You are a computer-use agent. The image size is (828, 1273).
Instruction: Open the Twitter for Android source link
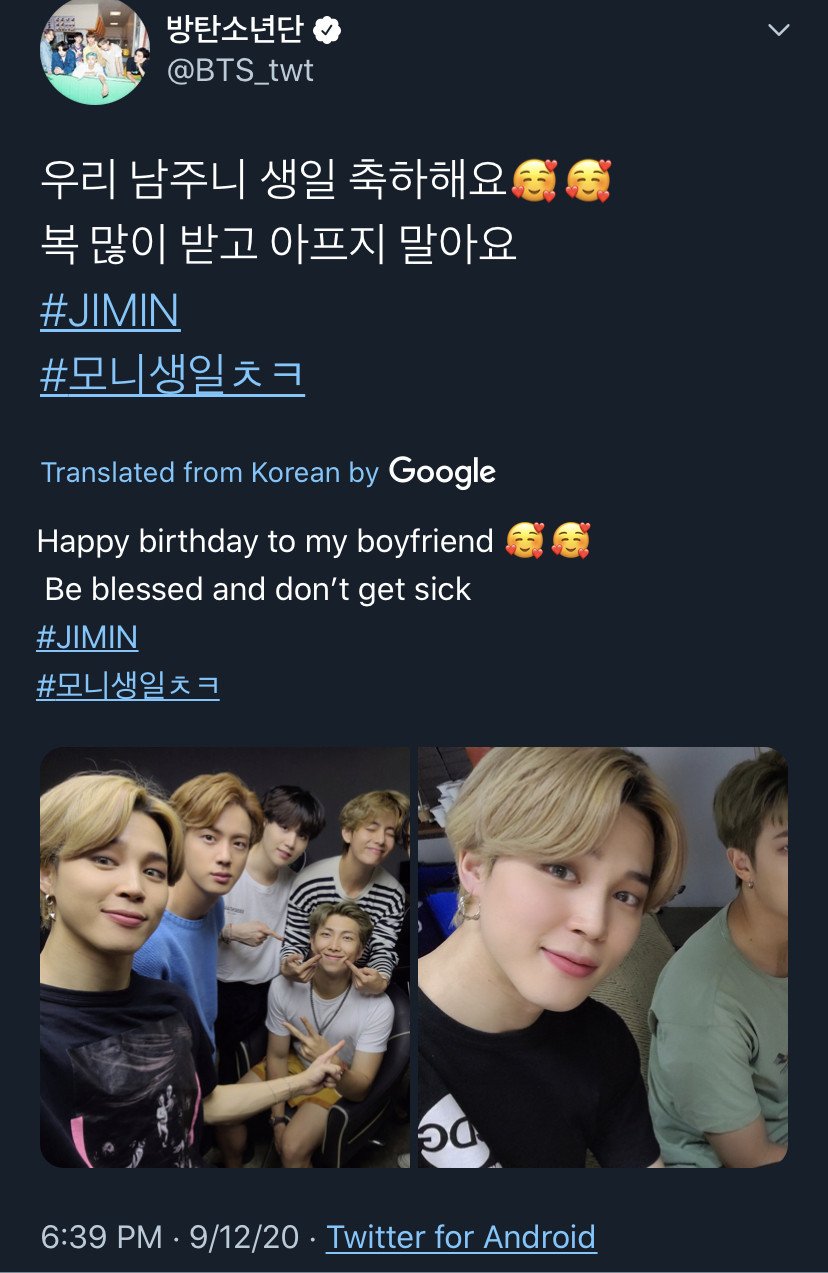point(461,1237)
